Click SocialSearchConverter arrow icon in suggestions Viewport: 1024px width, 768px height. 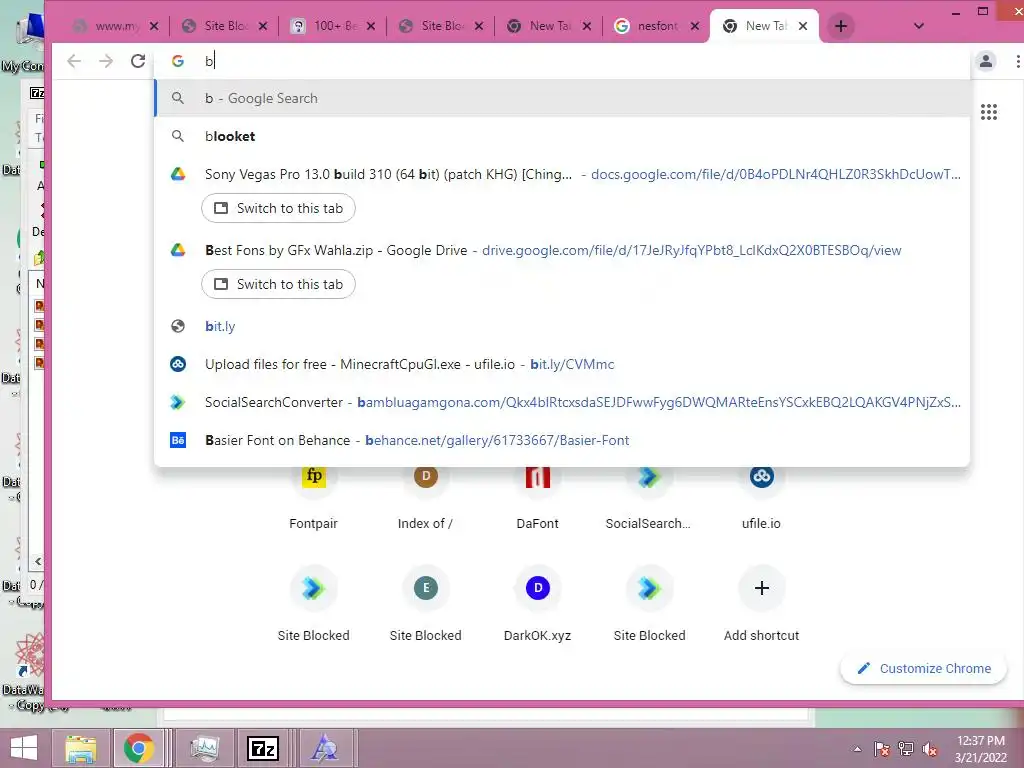178,402
